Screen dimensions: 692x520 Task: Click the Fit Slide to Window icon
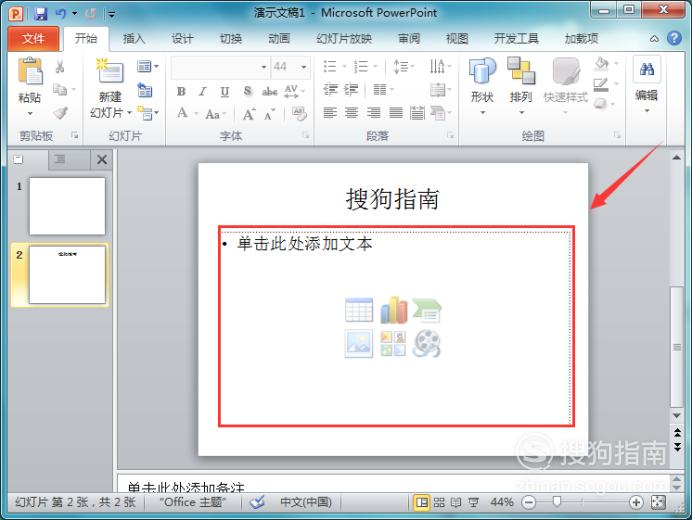[x=658, y=502]
